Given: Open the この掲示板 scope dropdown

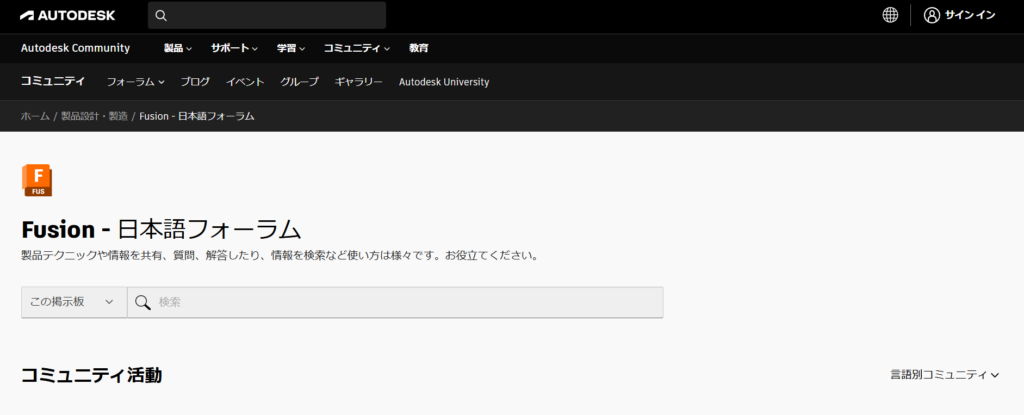Looking at the screenshot, I should point(74,302).
